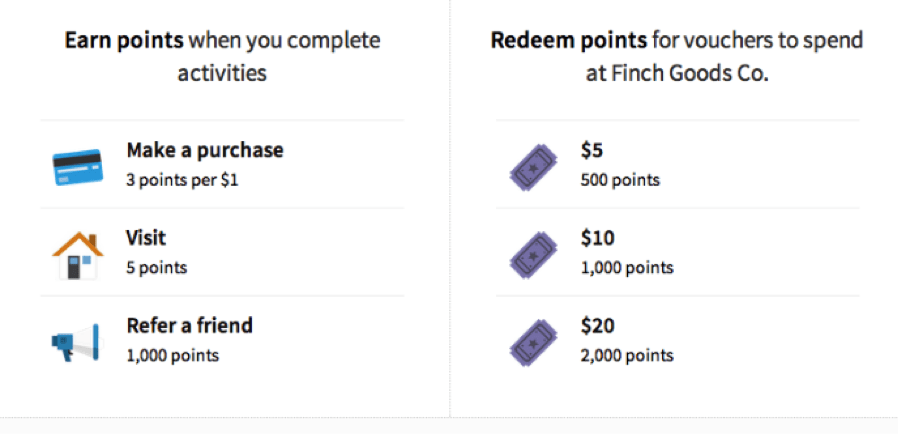
Task: Click the house icon beside Visit
Action: (x=78, y=255)
